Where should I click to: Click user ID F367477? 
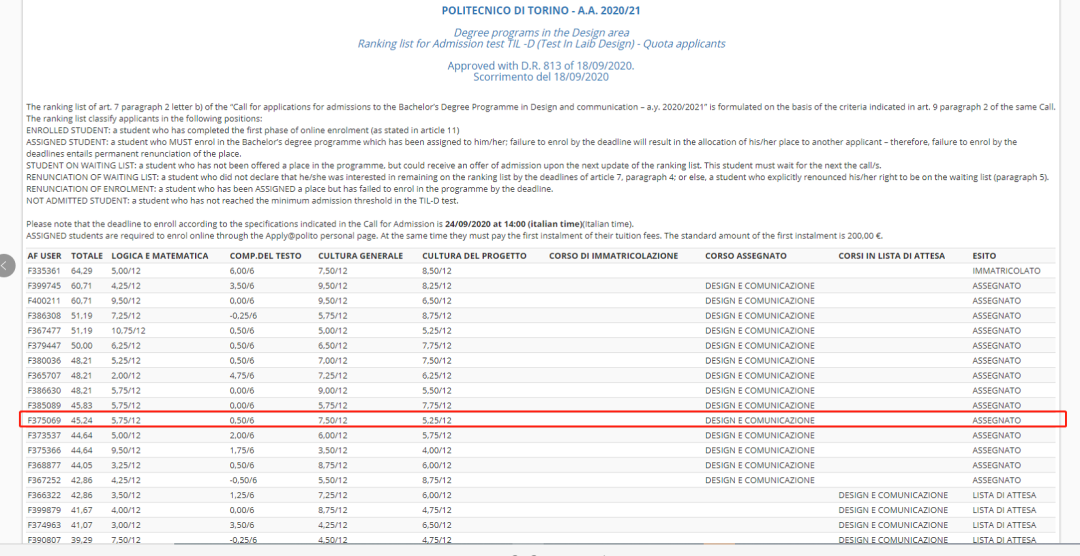pos(44,331)
